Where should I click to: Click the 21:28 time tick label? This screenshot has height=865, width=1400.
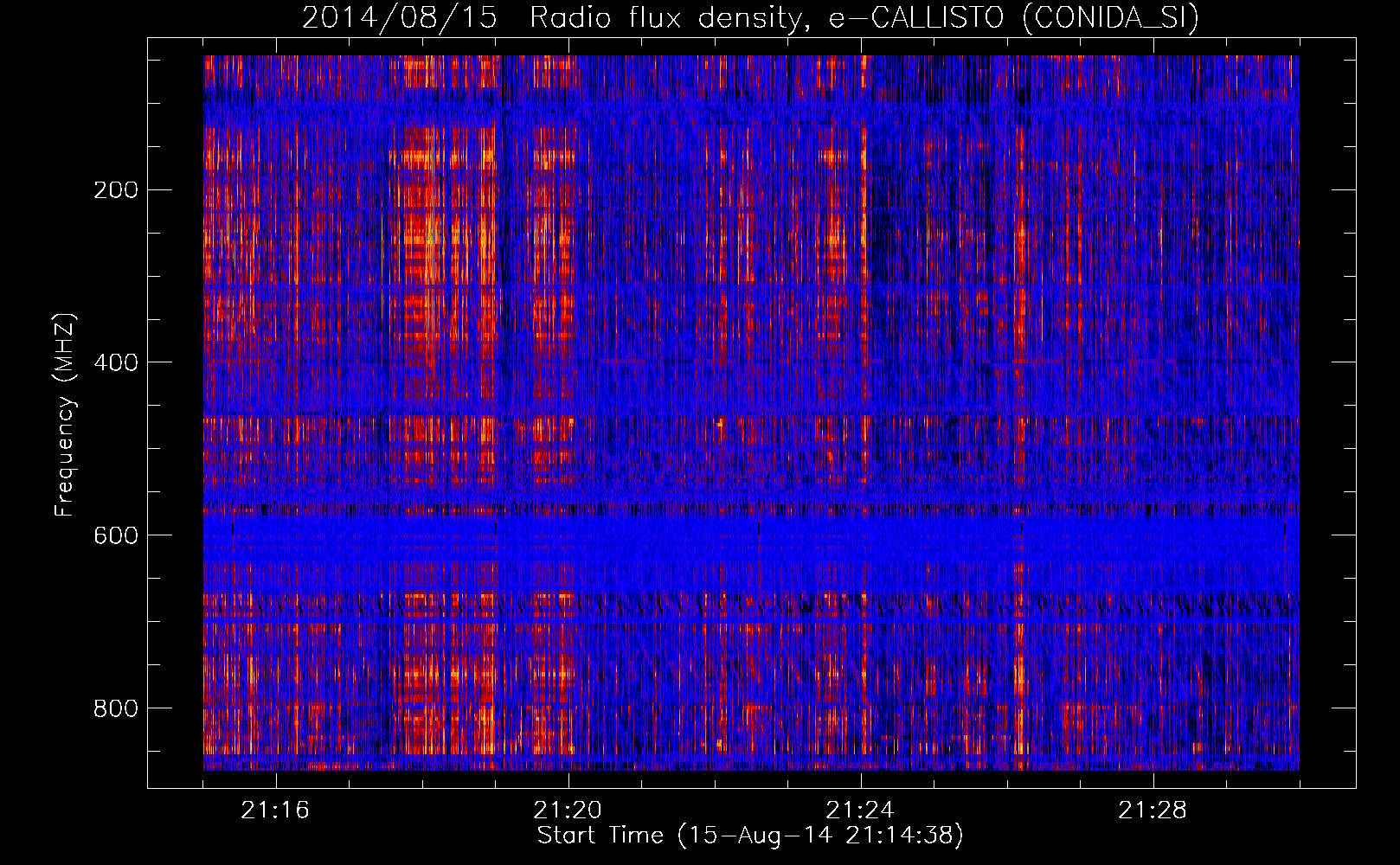[x=1153, y=811]
